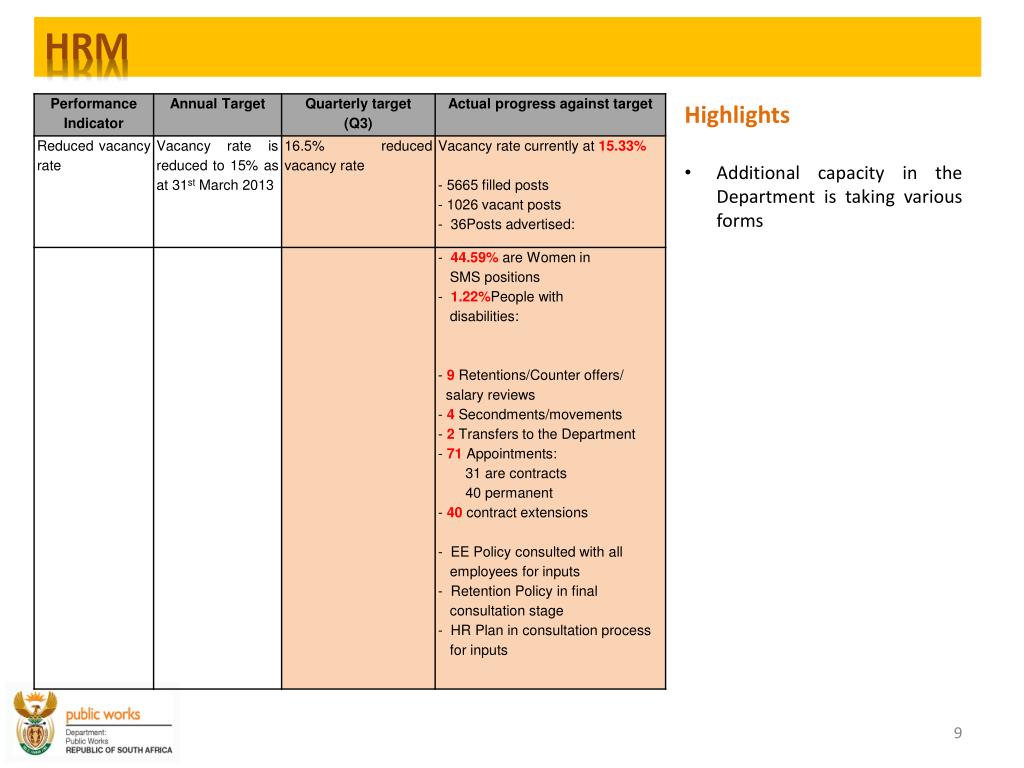This screenshot has width=1024, height=768.
Task: Click the '31 are contracts' line
Action: (516, 473)
